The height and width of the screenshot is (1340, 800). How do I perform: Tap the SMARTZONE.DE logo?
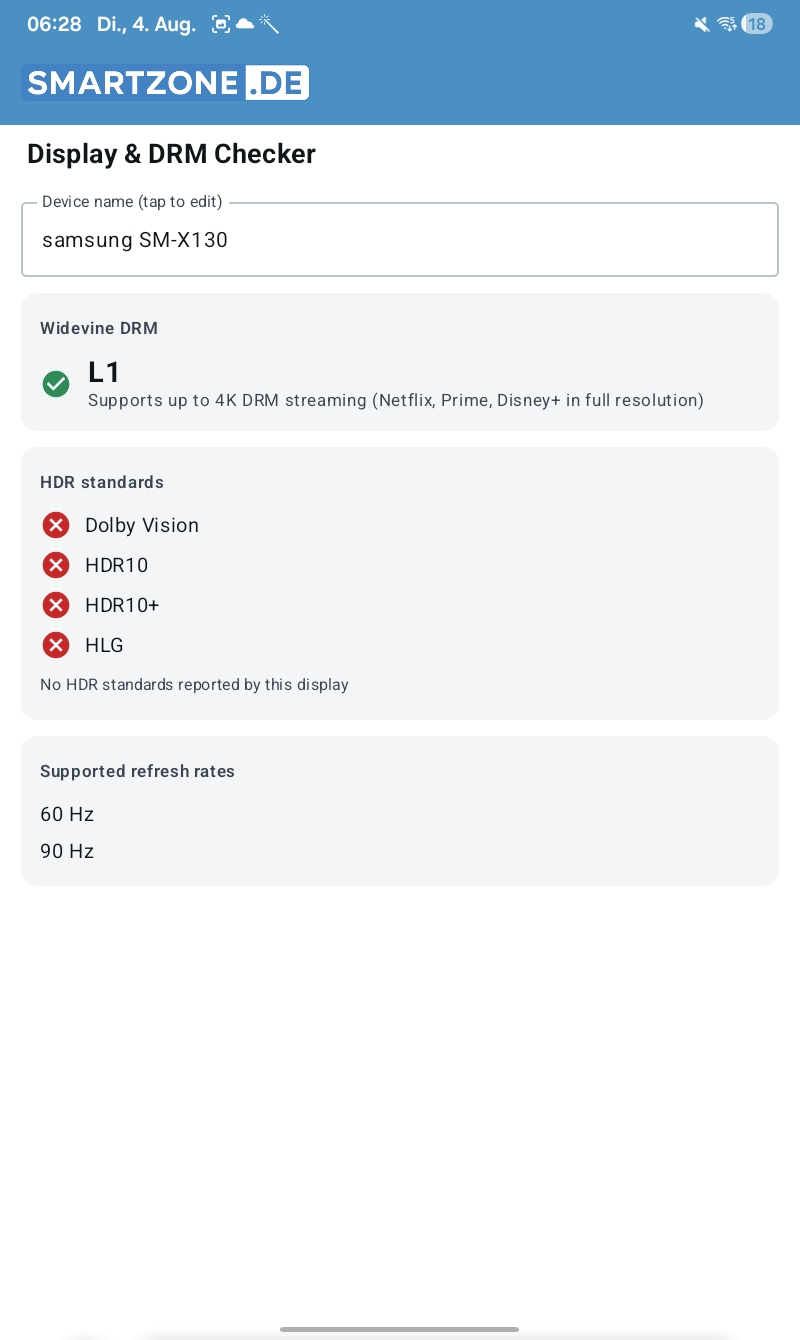point(165,83)
